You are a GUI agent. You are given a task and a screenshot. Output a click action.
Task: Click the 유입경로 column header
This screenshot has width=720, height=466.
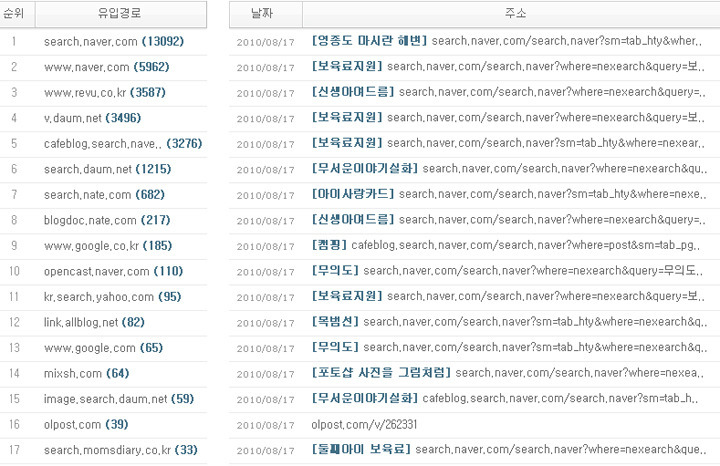click(121, 14)
